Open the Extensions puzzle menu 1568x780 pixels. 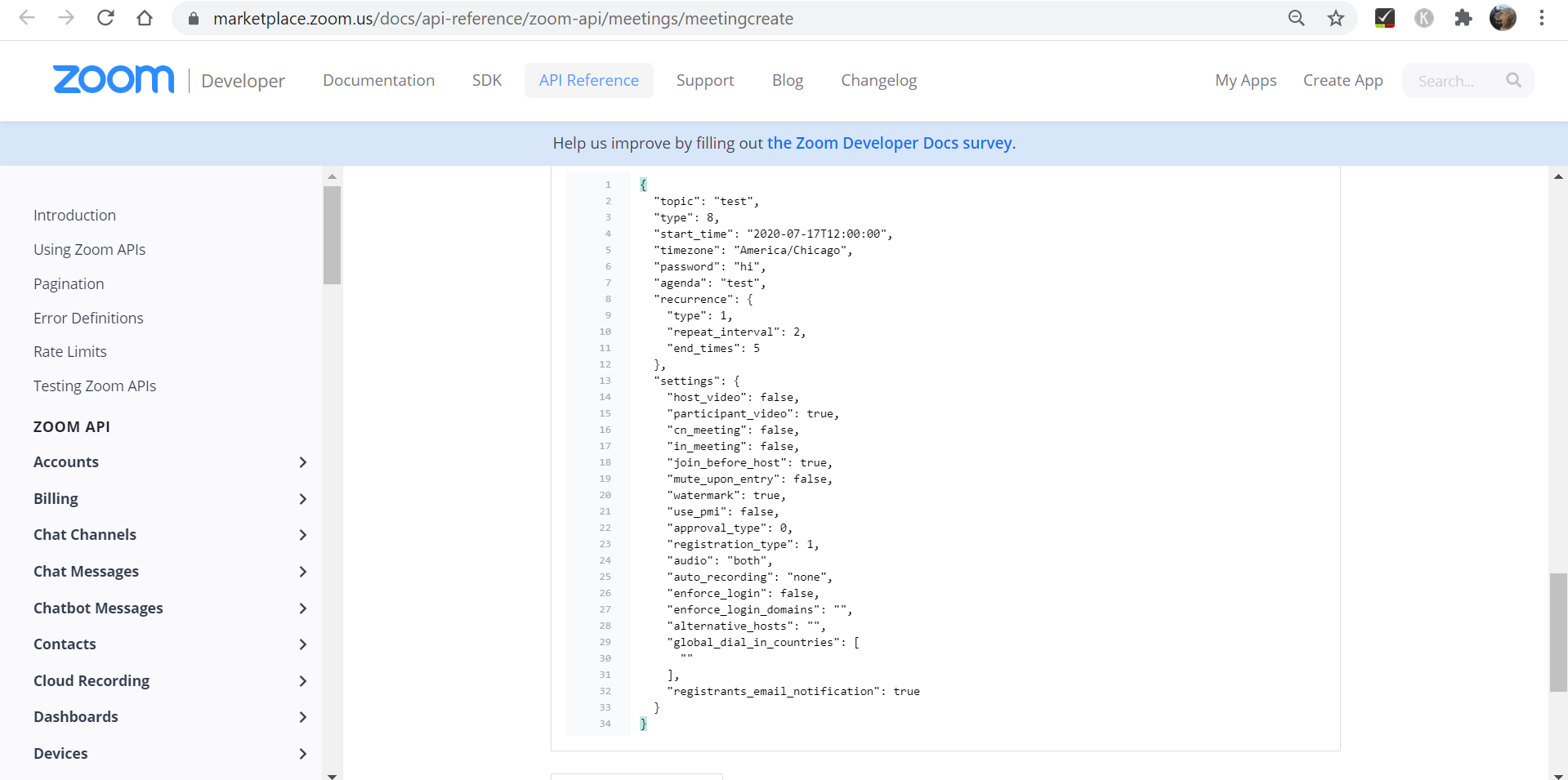tap(1463, 18)
